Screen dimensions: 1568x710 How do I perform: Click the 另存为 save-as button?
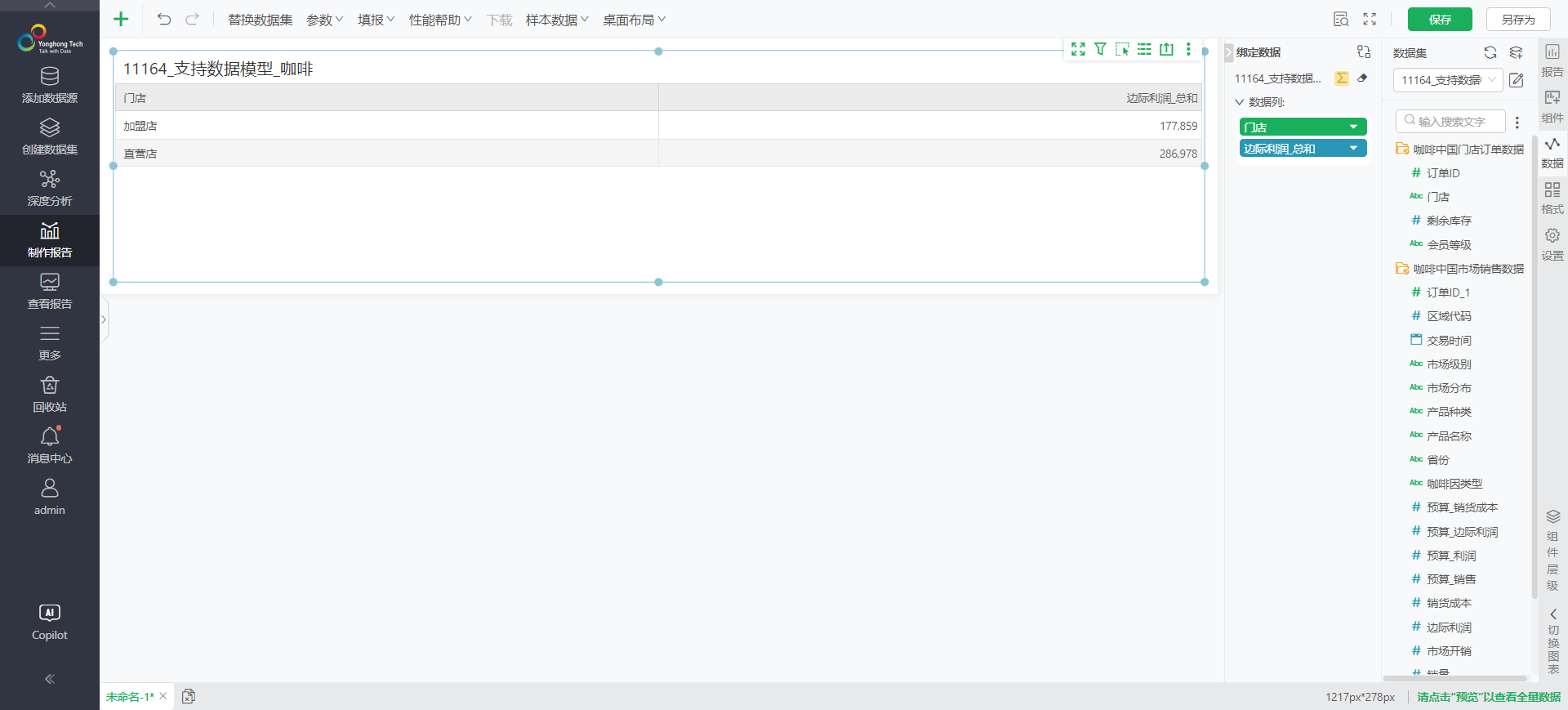coord(1518,20)
